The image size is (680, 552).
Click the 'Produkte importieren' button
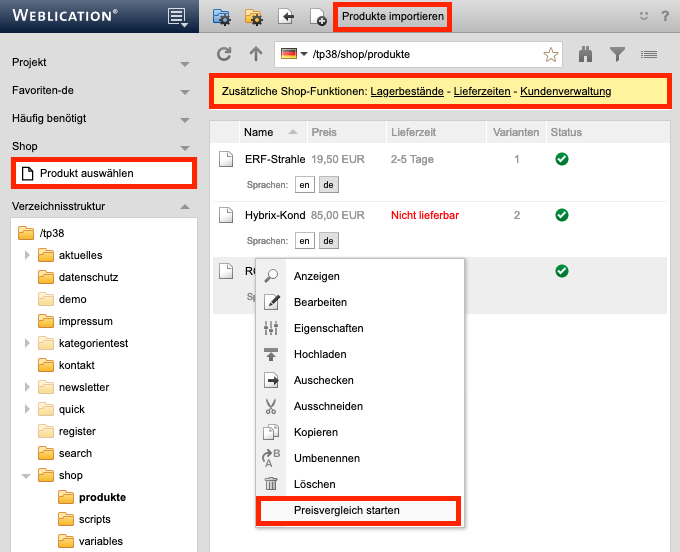click(392, 17)
